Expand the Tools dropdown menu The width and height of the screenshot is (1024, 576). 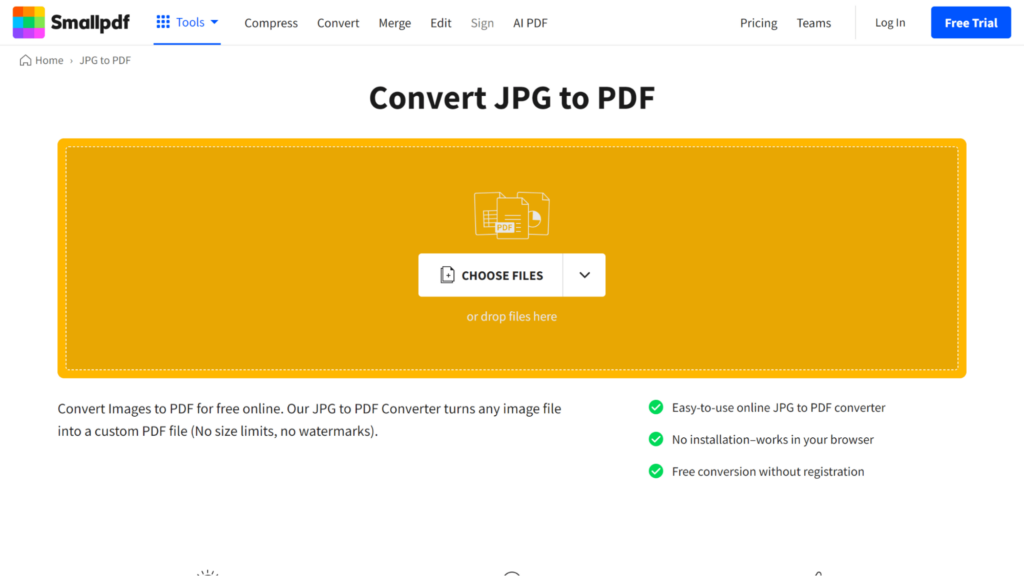tap(187, 22)
